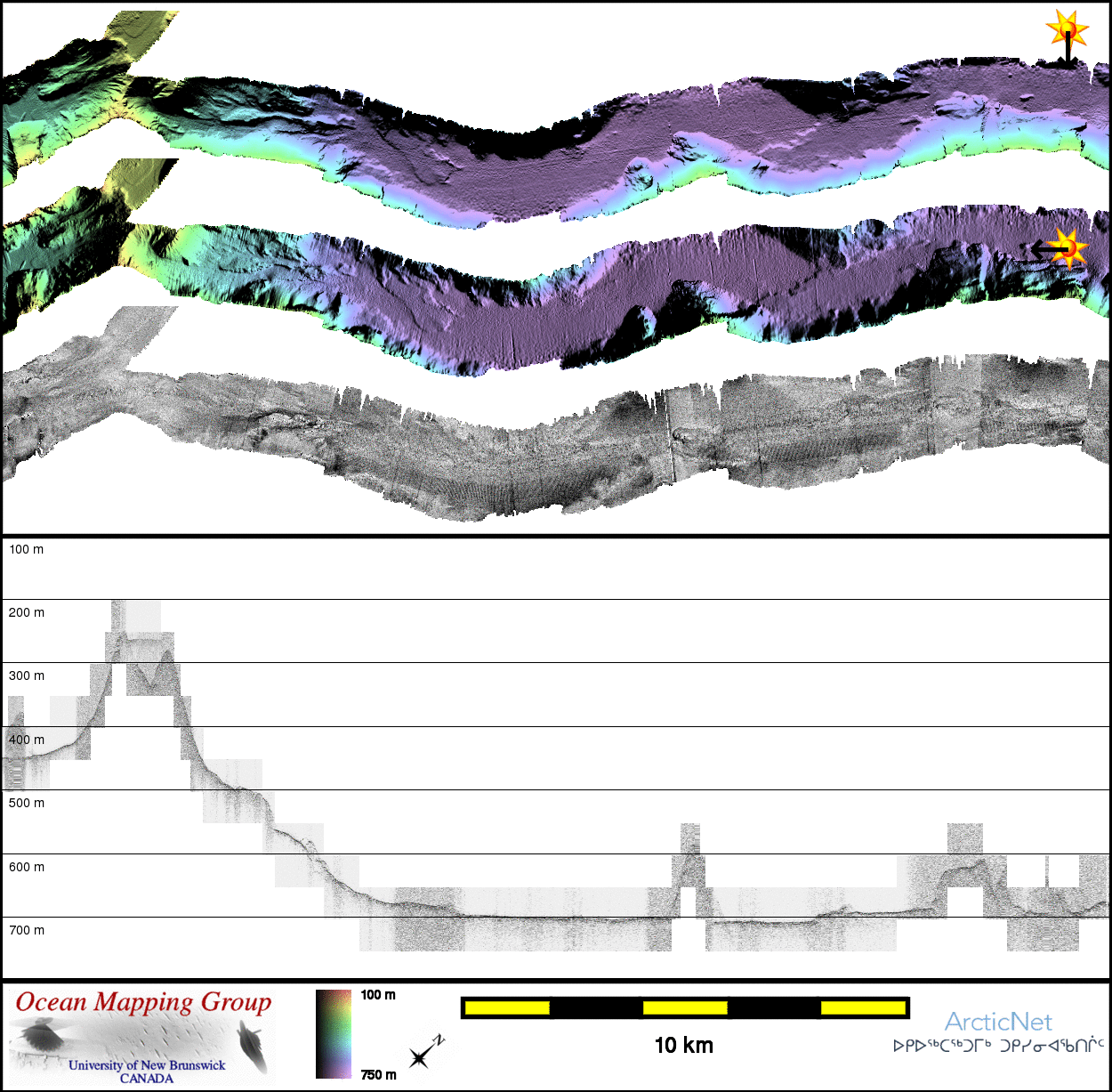Click the grayscale backscatter map strip
The height and width of the screenshot is (1092, 1112).
pyautogui.click(x=534, y=445)
